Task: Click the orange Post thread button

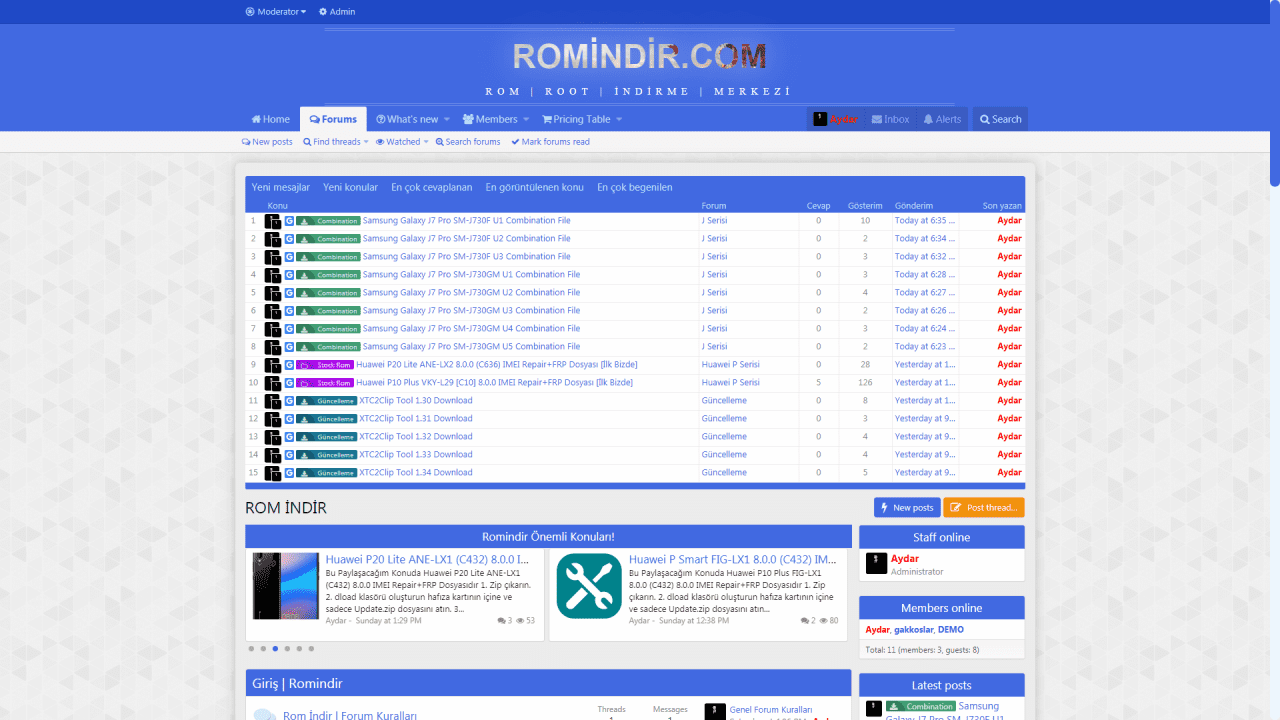Action: (983, 508)
